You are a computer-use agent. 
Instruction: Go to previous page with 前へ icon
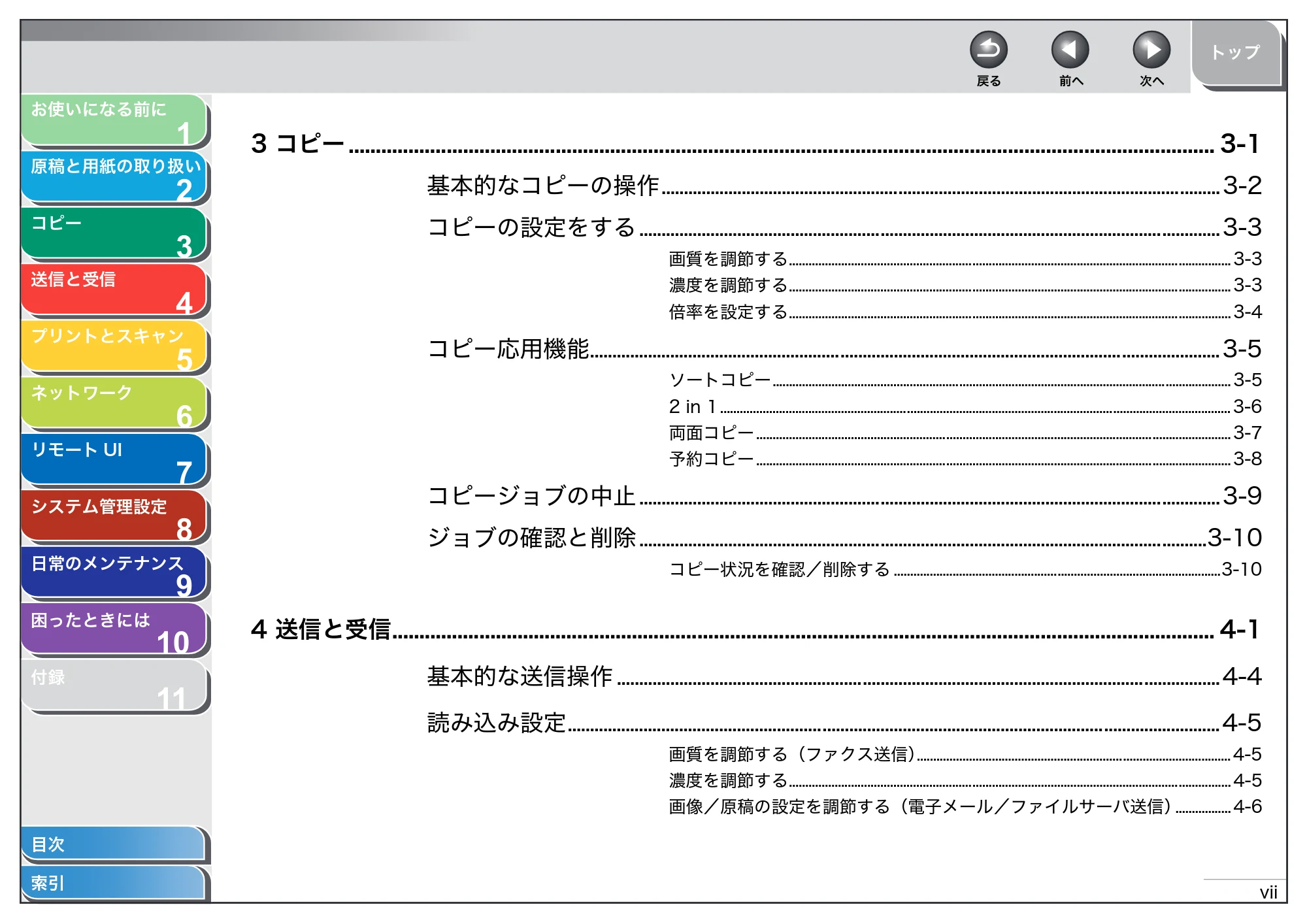tap(1070, 50)
